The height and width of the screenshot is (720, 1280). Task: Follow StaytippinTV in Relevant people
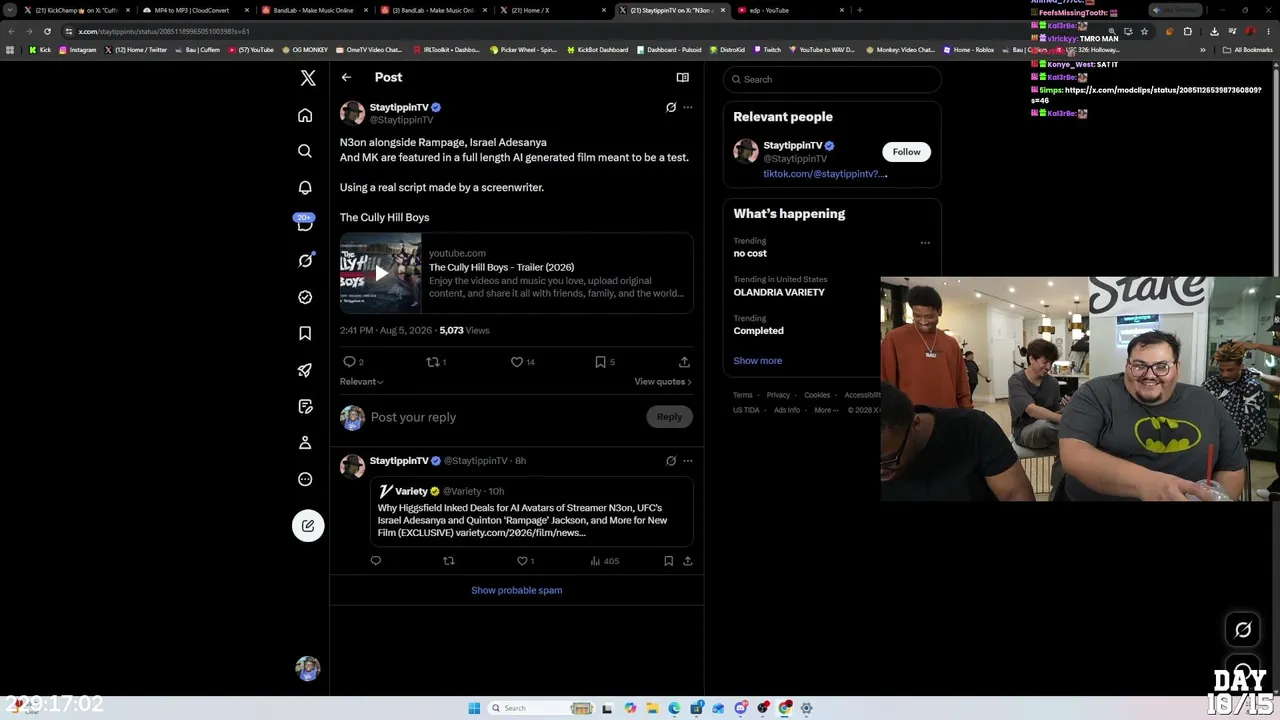(x=906, y=152)
